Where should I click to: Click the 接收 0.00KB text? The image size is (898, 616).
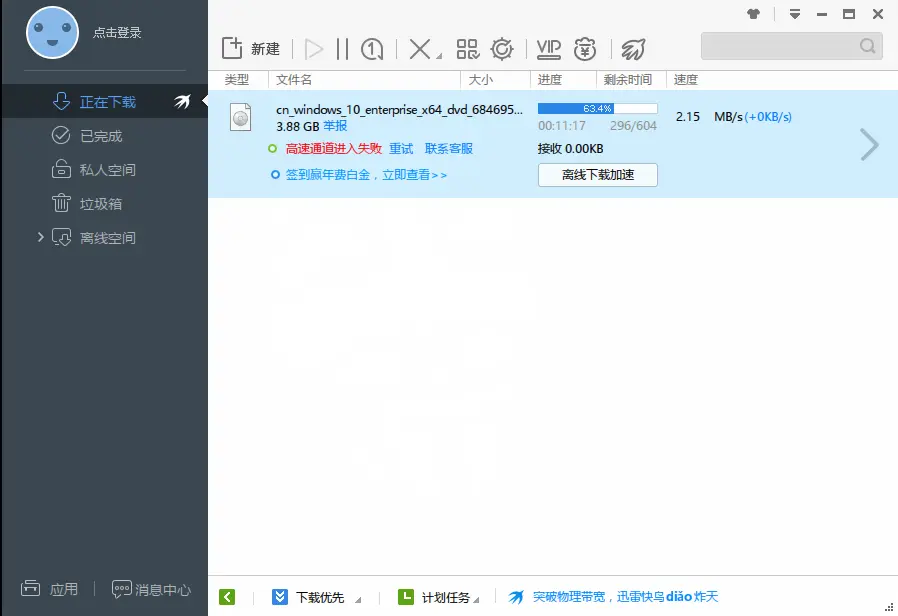pos(570,149)
